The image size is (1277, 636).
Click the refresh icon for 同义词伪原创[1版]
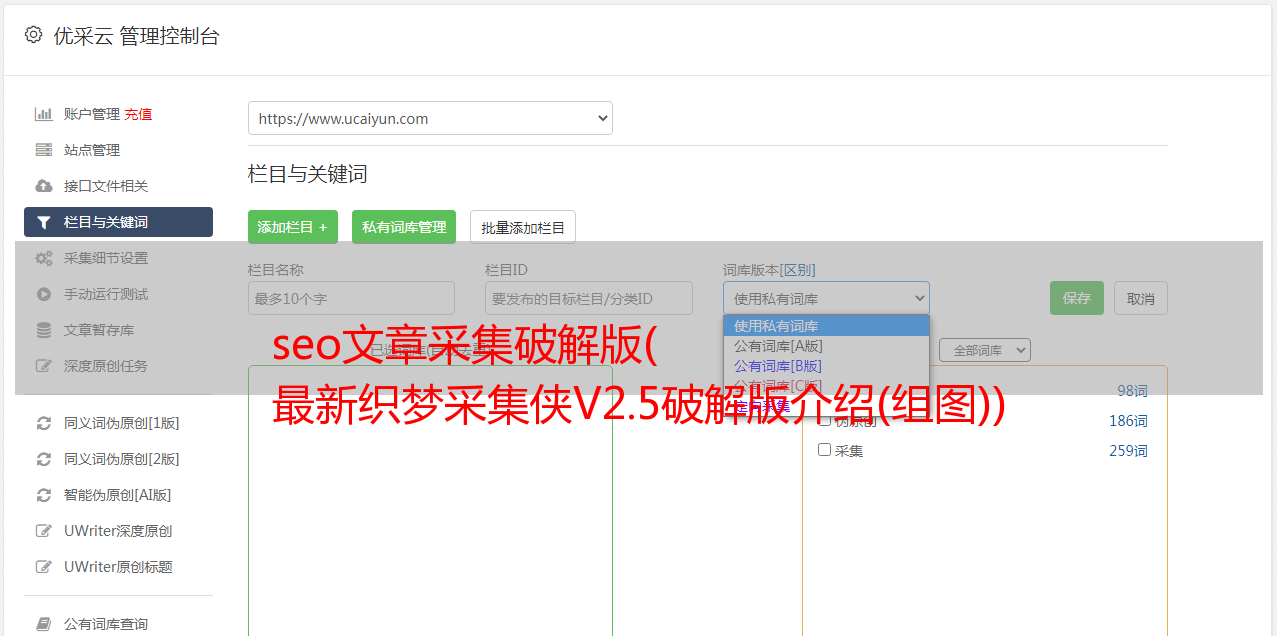44,423
